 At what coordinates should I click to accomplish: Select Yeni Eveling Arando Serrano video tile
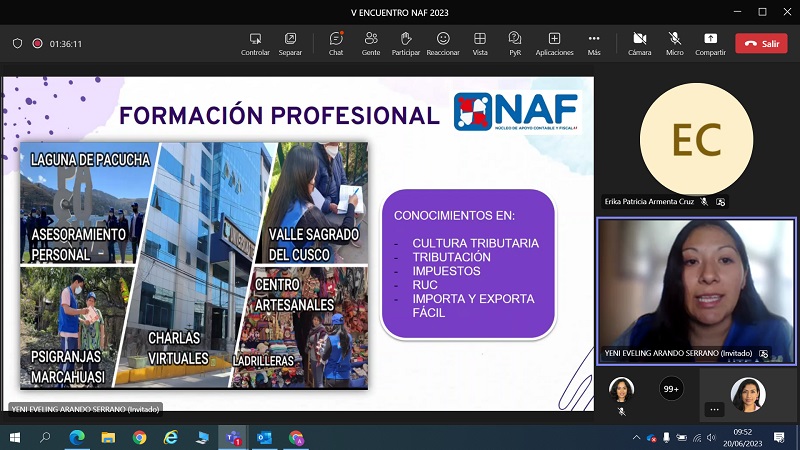[x=696, y=291]
